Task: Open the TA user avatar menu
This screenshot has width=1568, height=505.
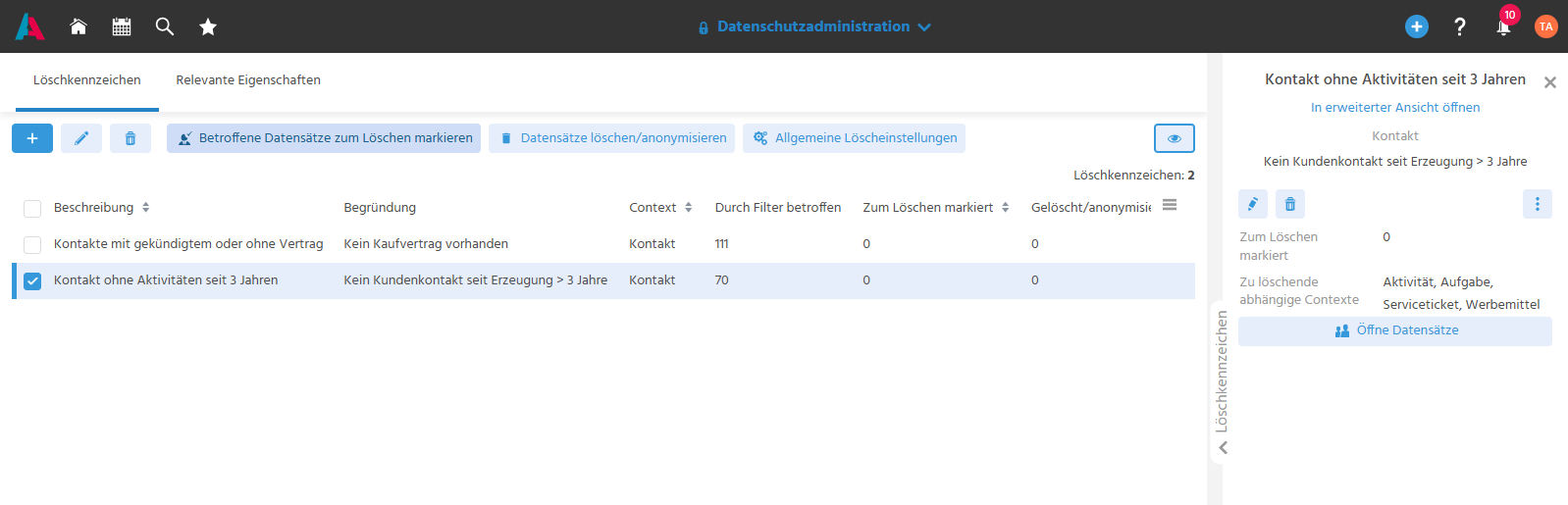Action: 1546,26
